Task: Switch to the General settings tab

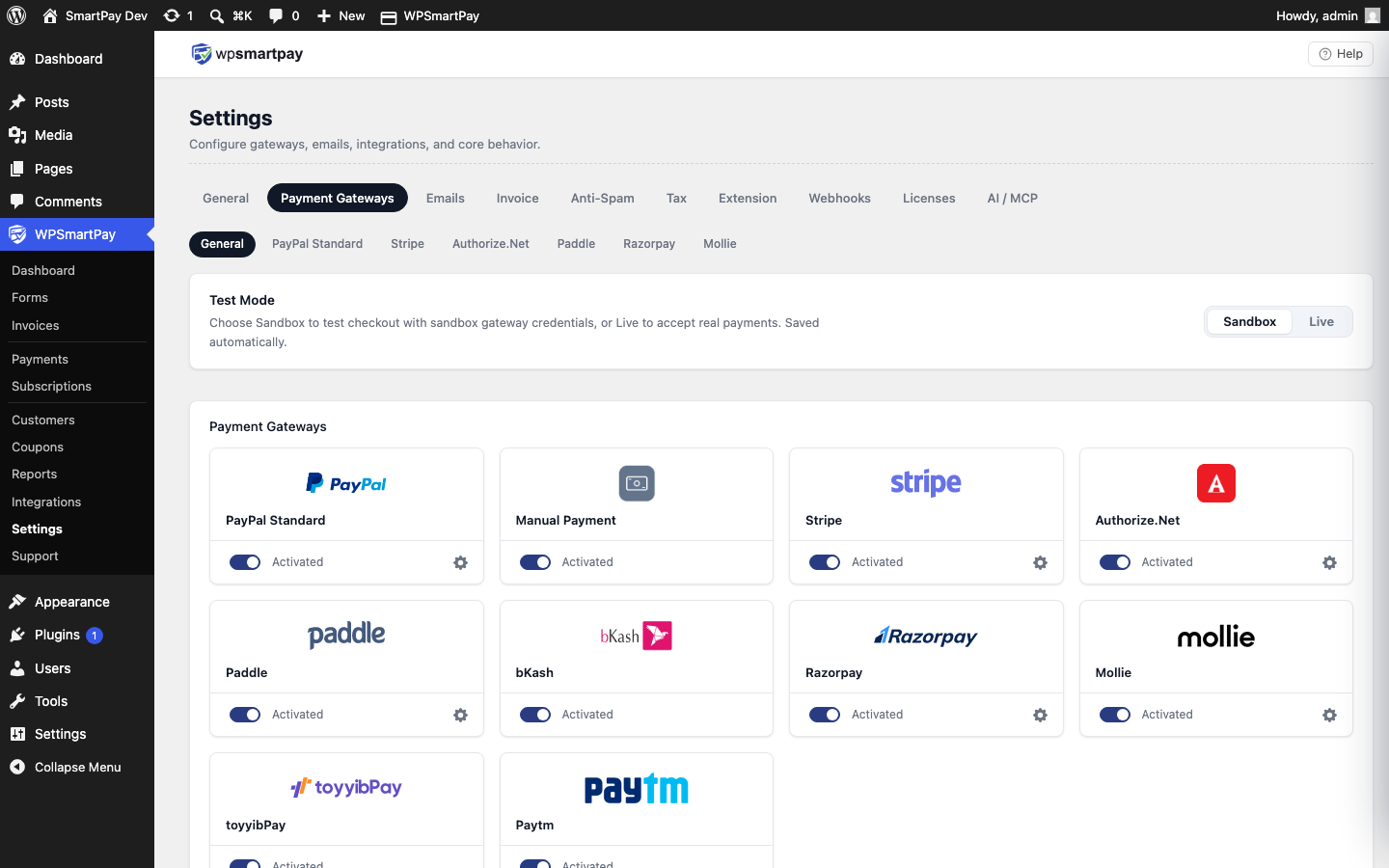Action: [226, 198]
